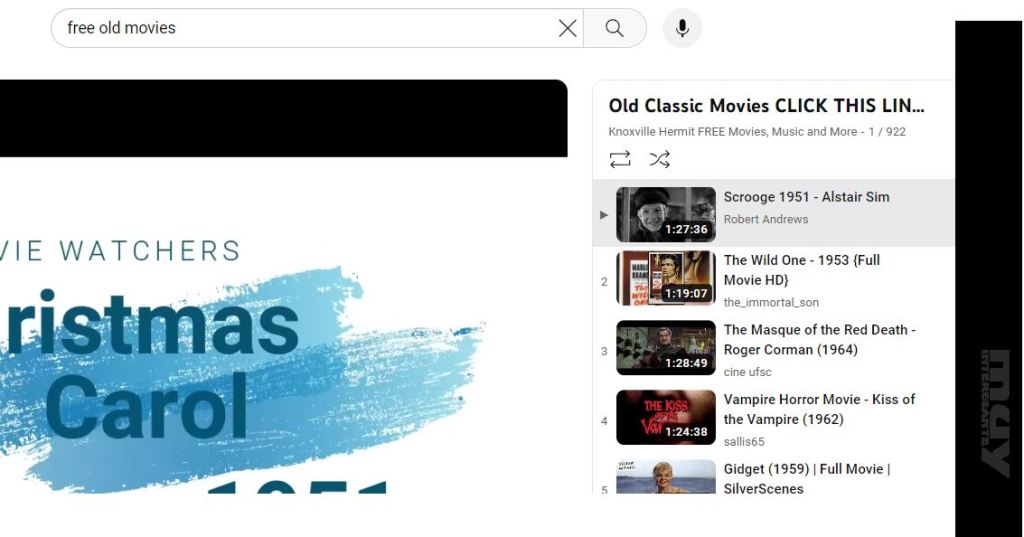Image resolution: width=1024 pixels, height=537 pixels.
Task: Click the Scrooge 1951 thumbnail image
Action: pyautogui.click(x=665, y=214)
